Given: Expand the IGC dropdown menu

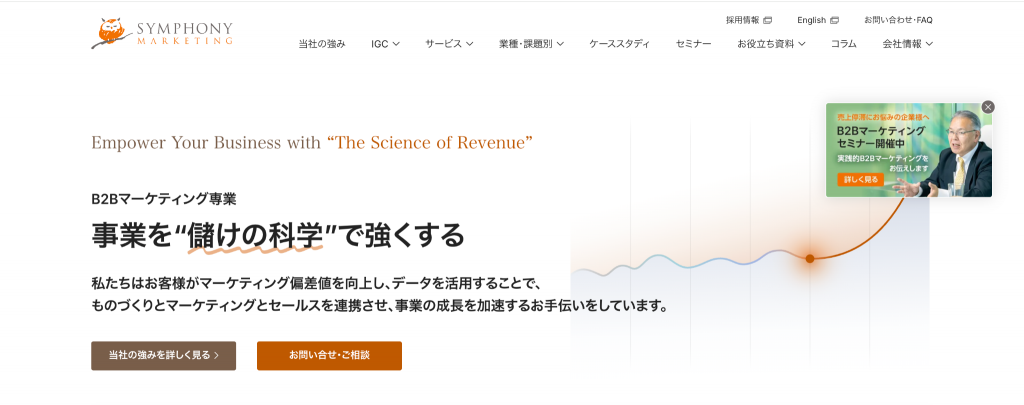Looking at the screenshot, I should point(385,44).
